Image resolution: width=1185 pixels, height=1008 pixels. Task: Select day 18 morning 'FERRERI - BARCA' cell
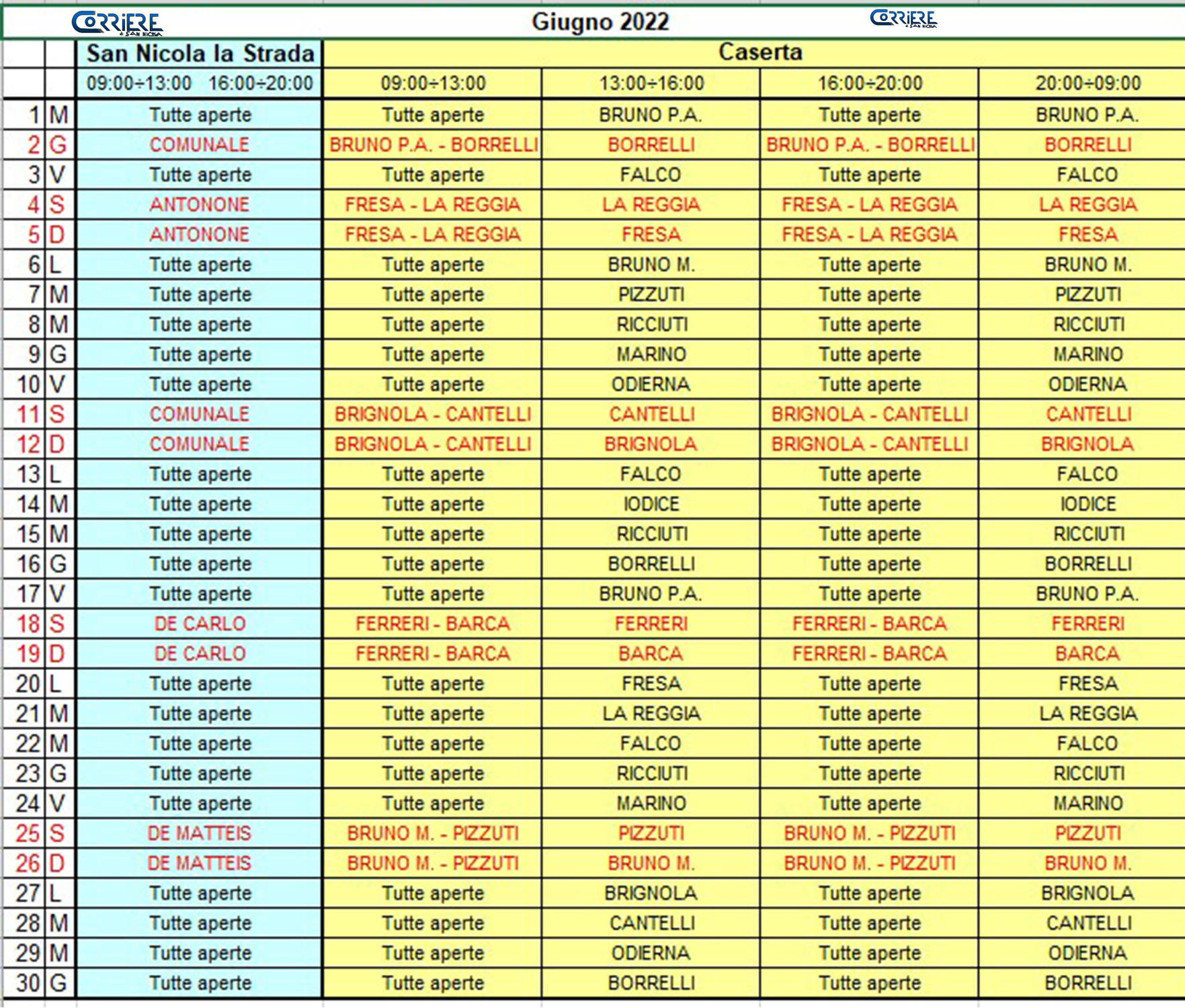[x=433, y=624]
